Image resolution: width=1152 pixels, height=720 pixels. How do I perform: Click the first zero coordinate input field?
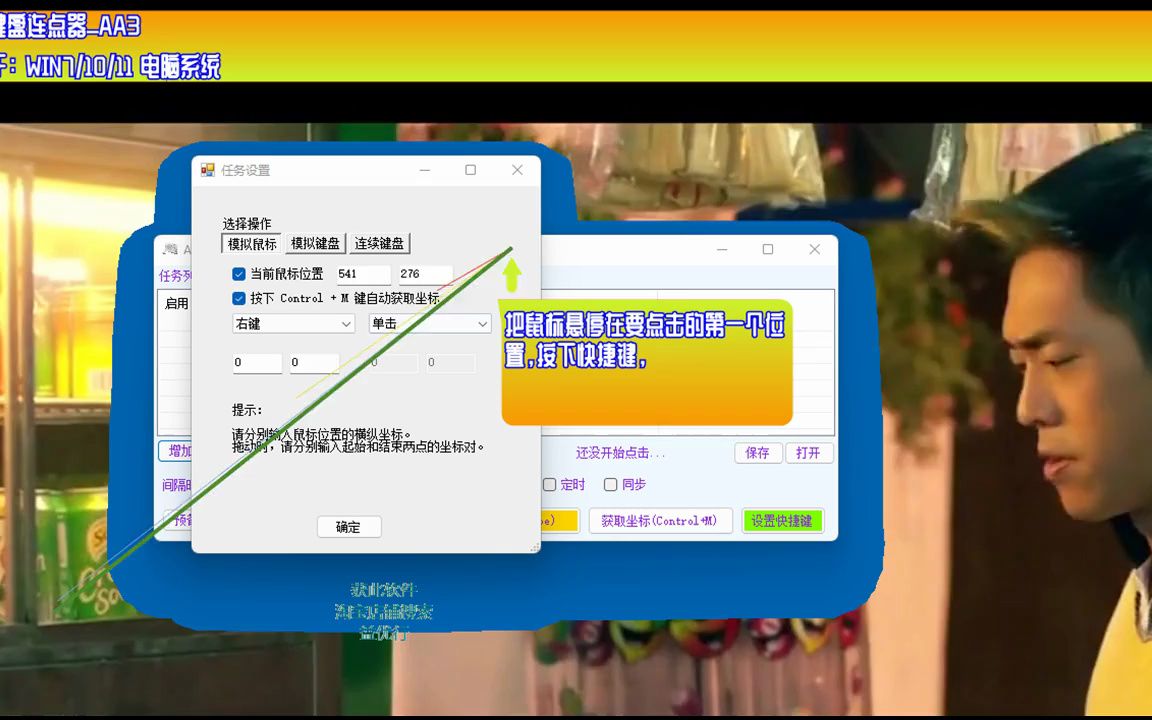click(x=256, y=362)
